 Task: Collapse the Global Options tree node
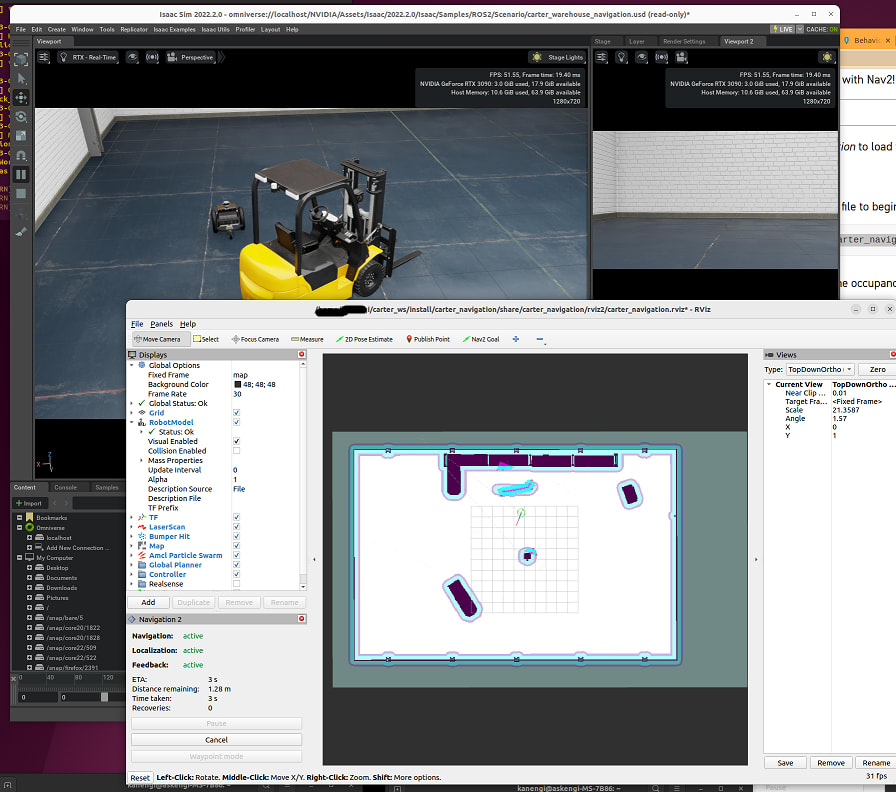131,365
